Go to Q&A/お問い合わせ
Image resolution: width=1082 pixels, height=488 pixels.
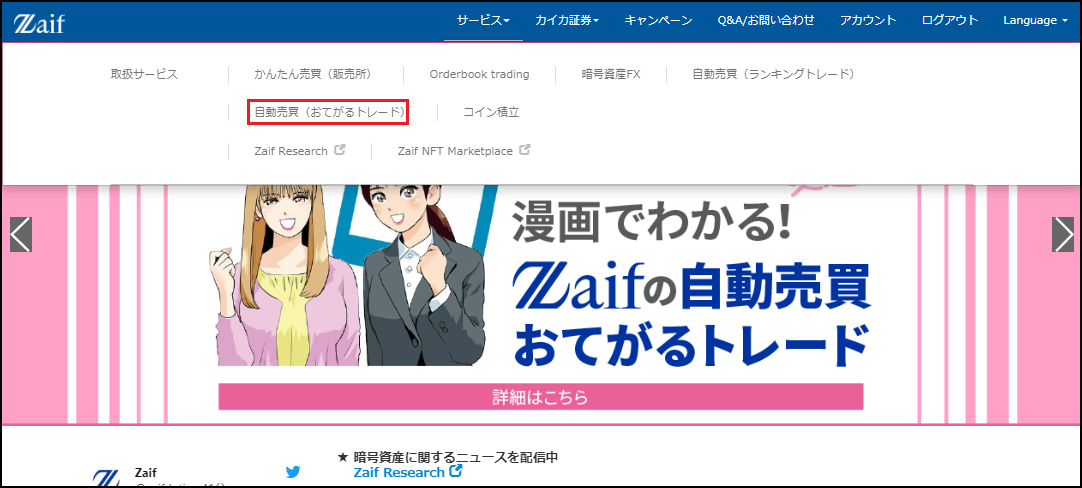tap(766, 21)
